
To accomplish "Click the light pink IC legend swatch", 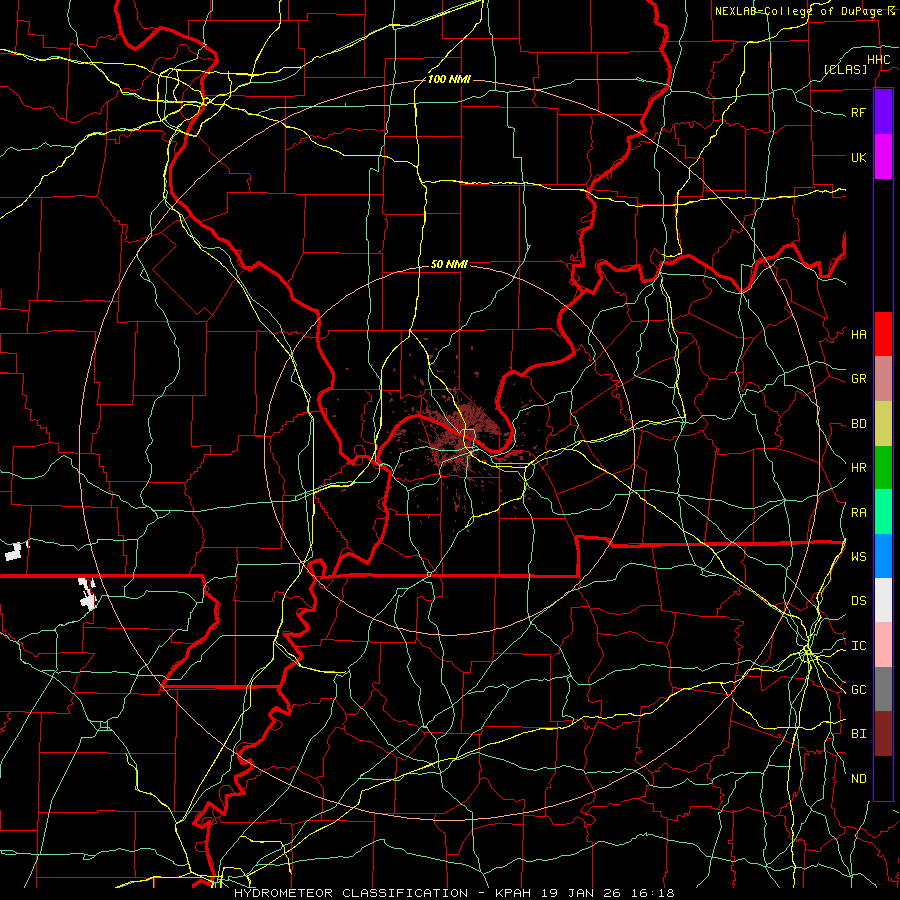I will click(x=883, y=645).
